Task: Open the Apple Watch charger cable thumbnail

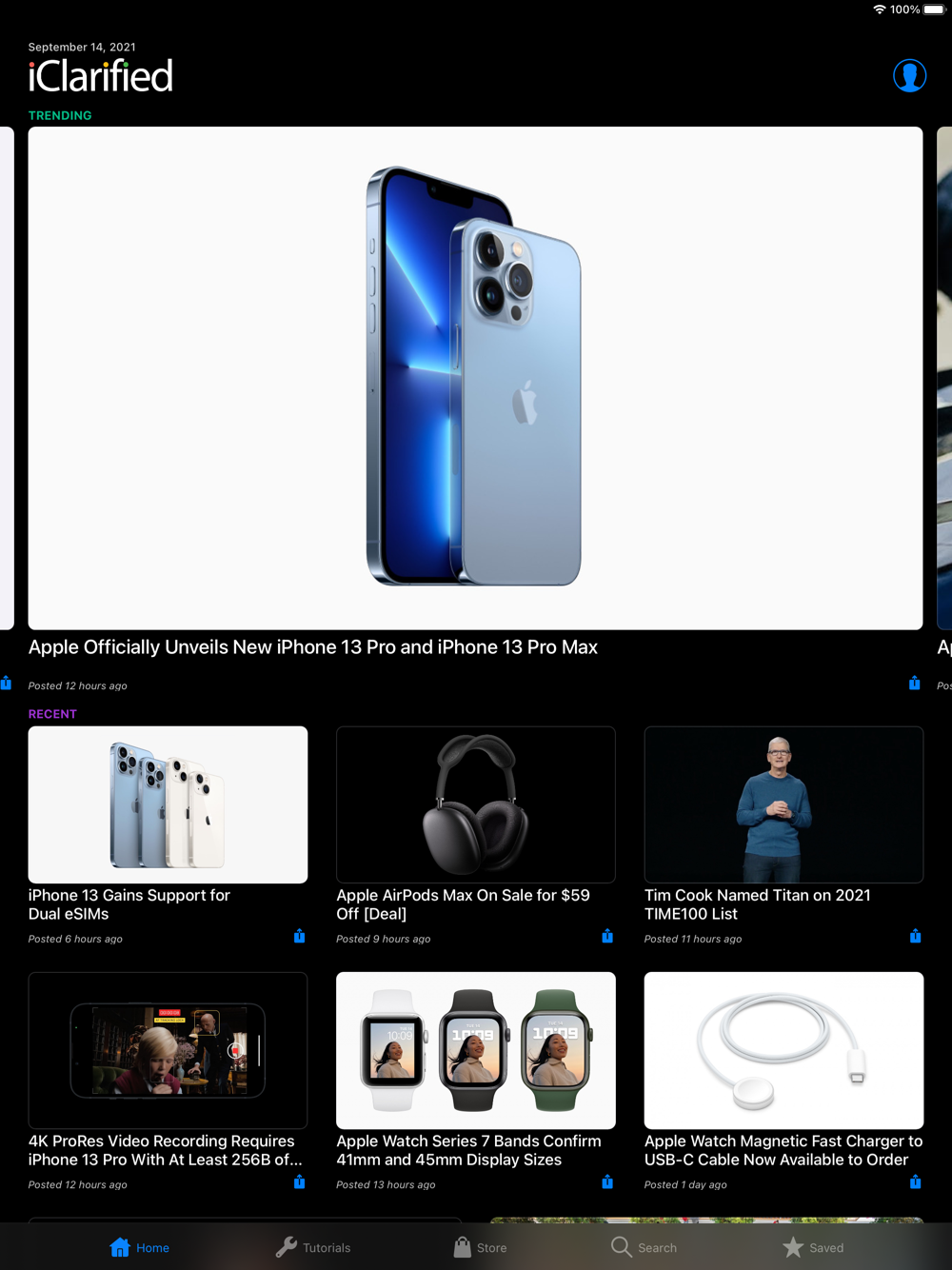Action: point(783,1050)
